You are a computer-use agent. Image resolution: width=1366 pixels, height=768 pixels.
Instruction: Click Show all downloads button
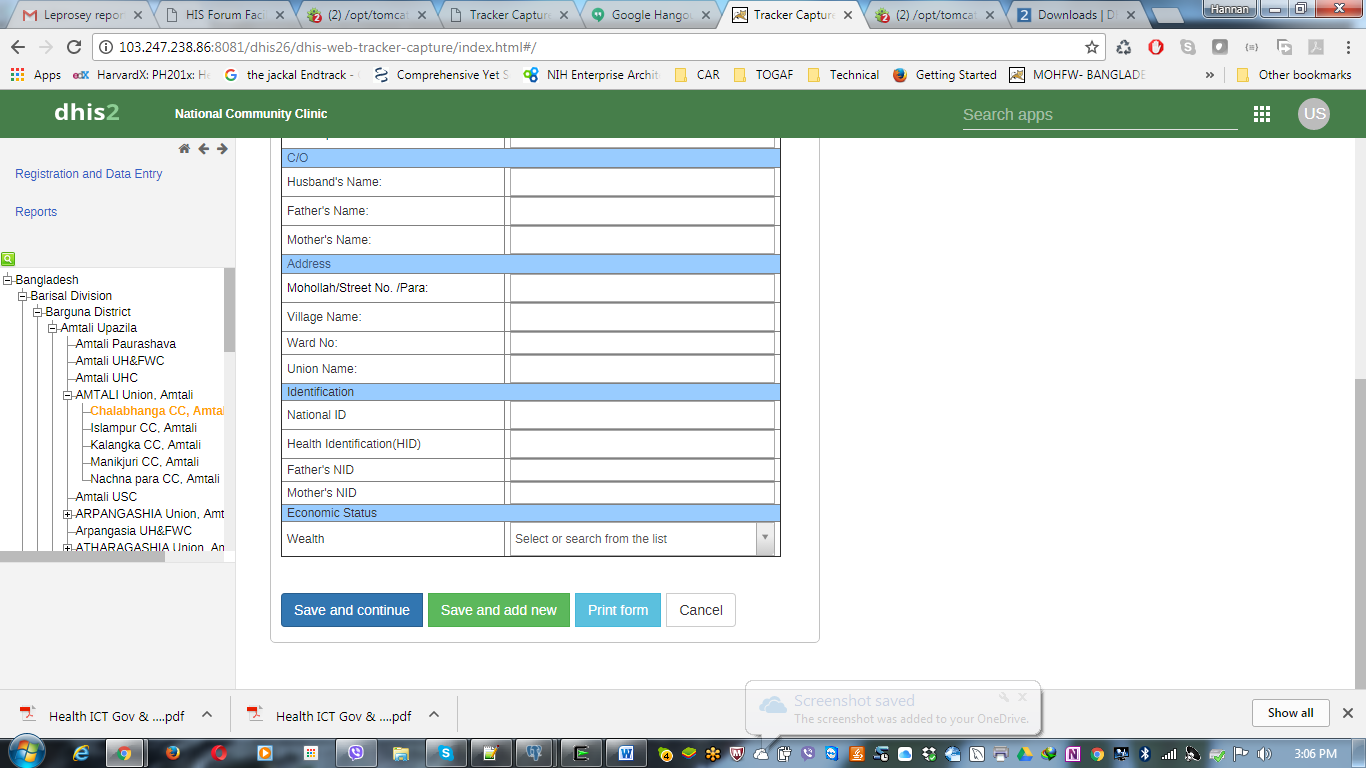[1291, 713]
